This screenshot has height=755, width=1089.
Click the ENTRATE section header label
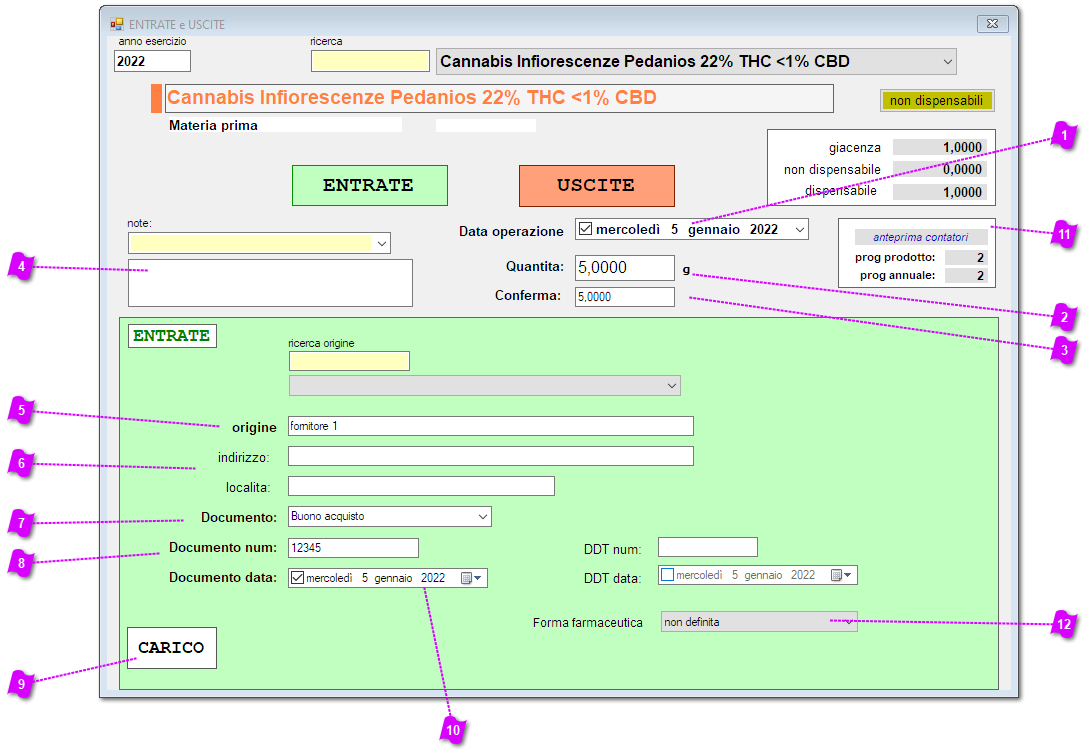click(x=172, y=335)
